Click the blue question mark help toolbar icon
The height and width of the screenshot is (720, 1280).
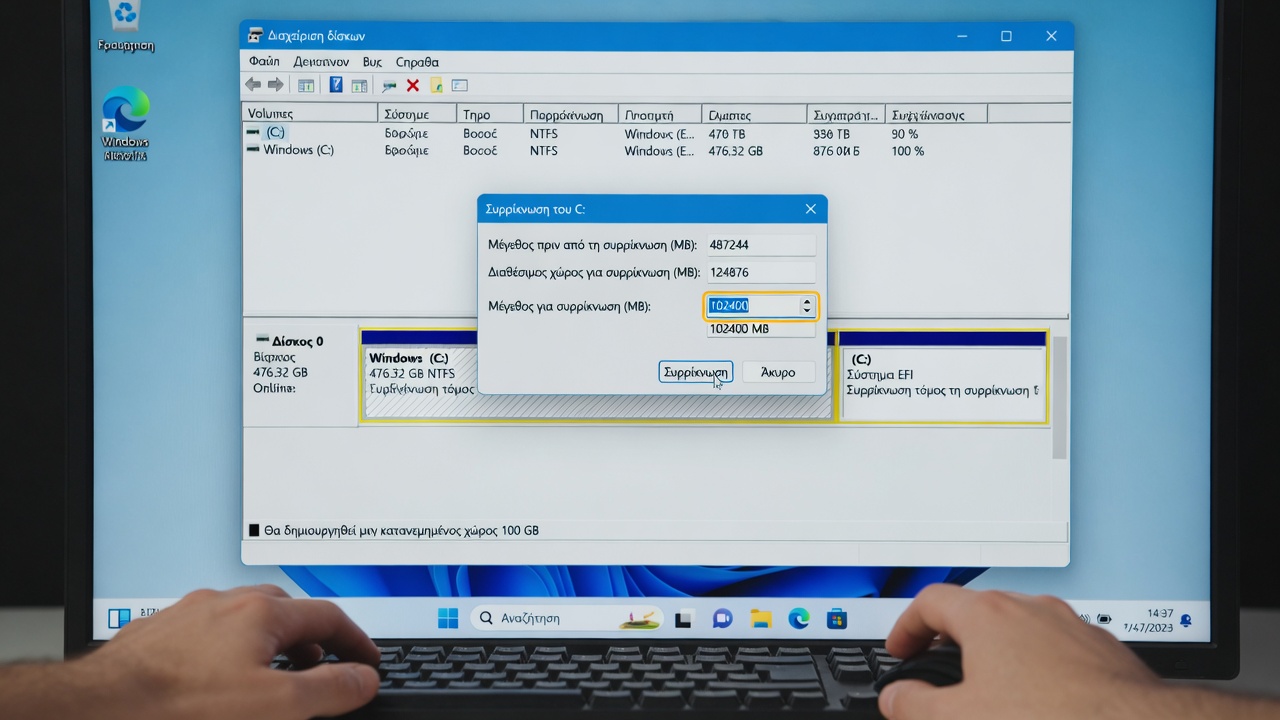pos(336,85)
